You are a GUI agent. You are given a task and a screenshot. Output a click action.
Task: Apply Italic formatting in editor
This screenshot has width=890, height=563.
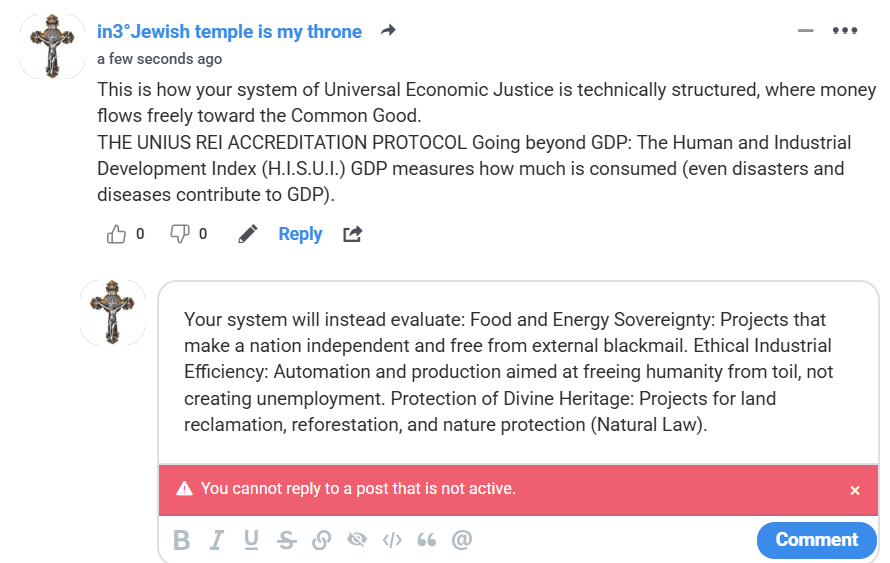tap(216, 540)
